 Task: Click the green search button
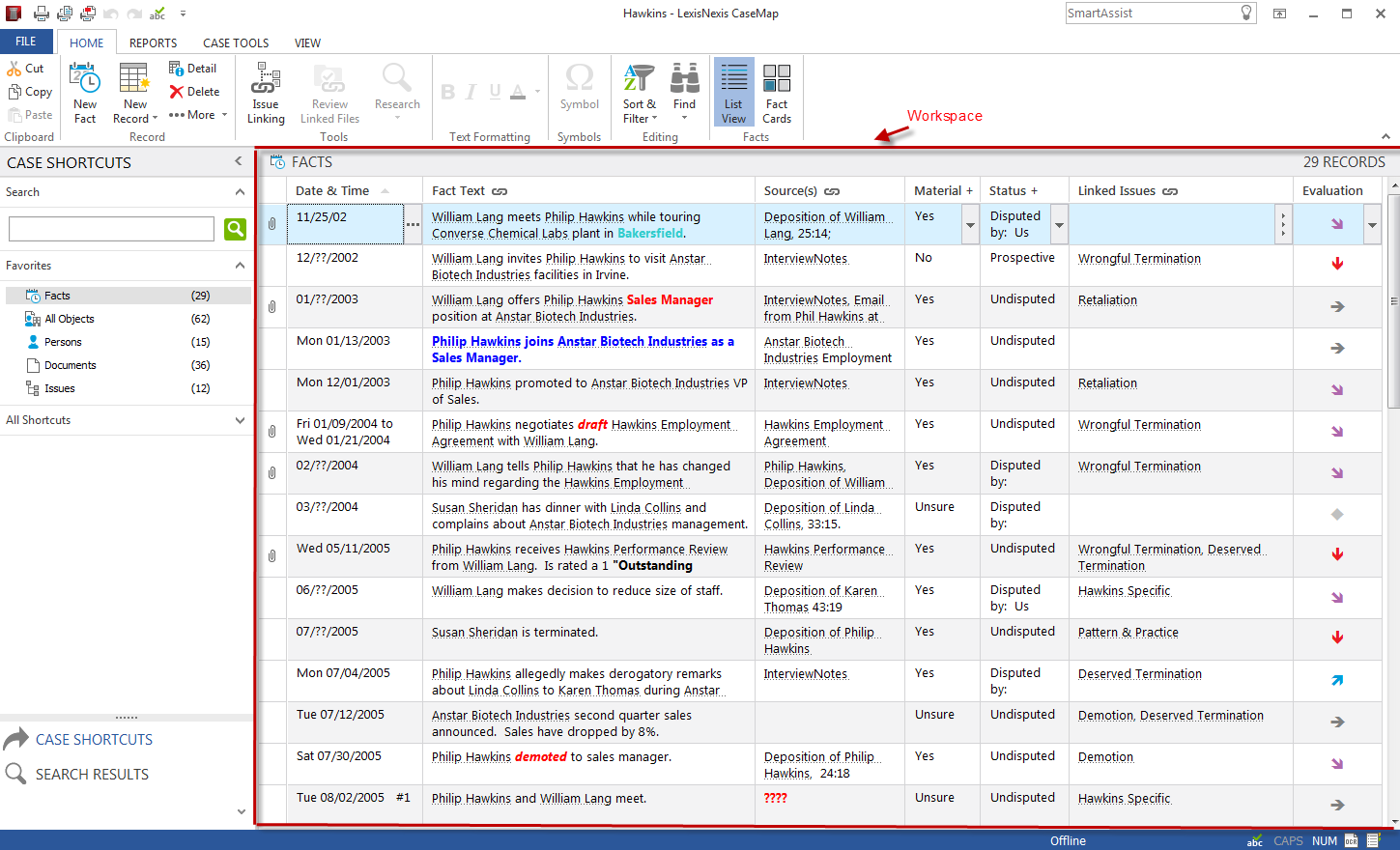[x=235, y=229]
